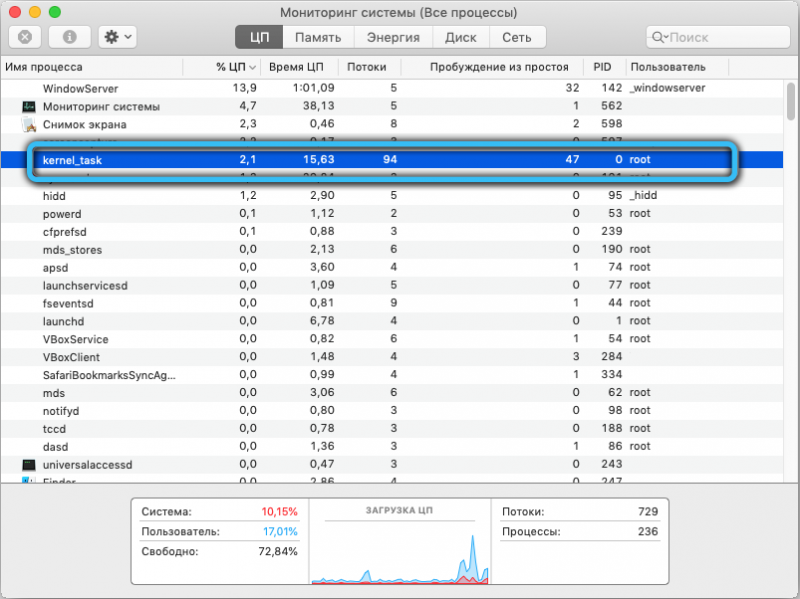Sort by Потоки column header
This screenshot has height=599, width=800.
click(369, 67)
